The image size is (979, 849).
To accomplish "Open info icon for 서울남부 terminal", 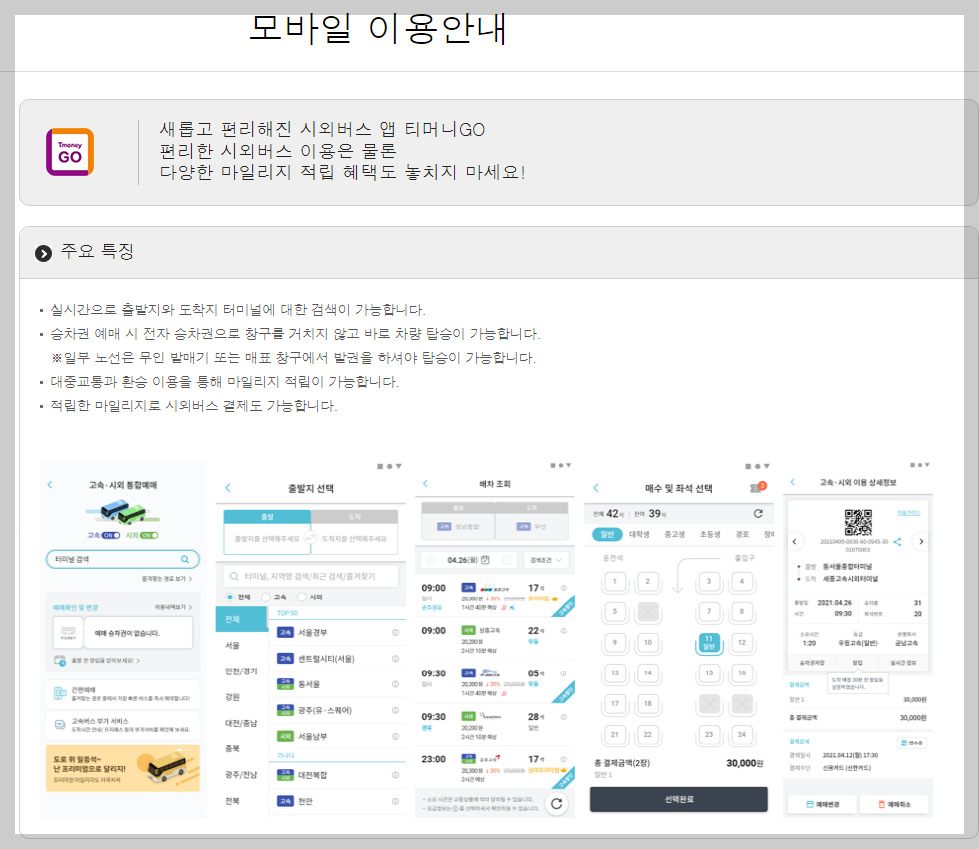I will (x=395, y=737).
